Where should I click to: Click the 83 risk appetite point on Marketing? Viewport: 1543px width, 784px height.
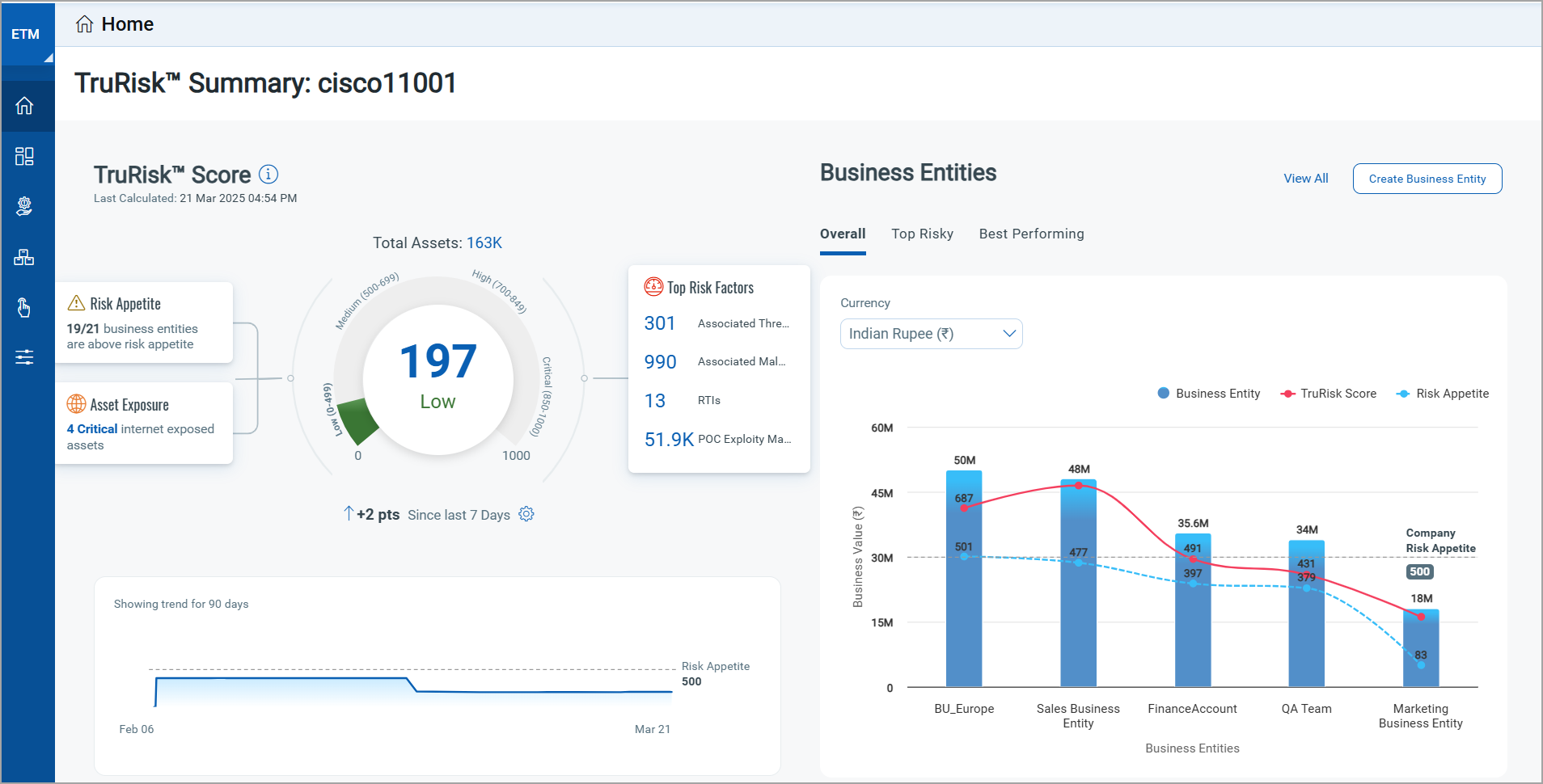(1421, 665)
